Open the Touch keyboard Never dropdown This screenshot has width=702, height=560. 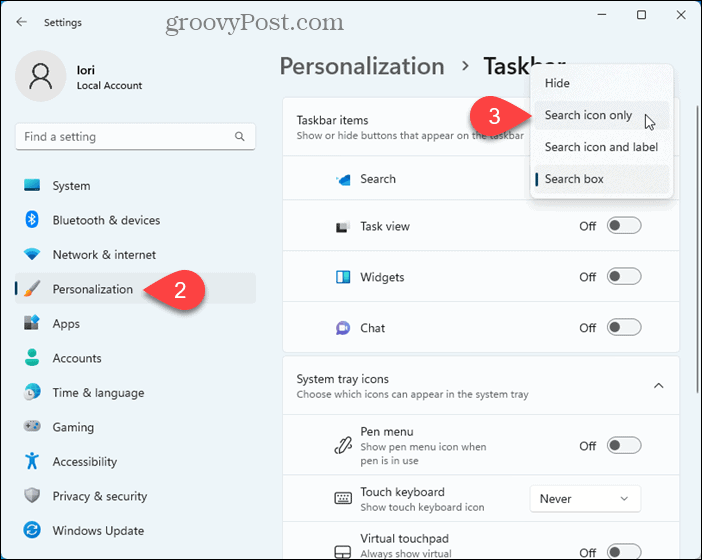[585, 499]
